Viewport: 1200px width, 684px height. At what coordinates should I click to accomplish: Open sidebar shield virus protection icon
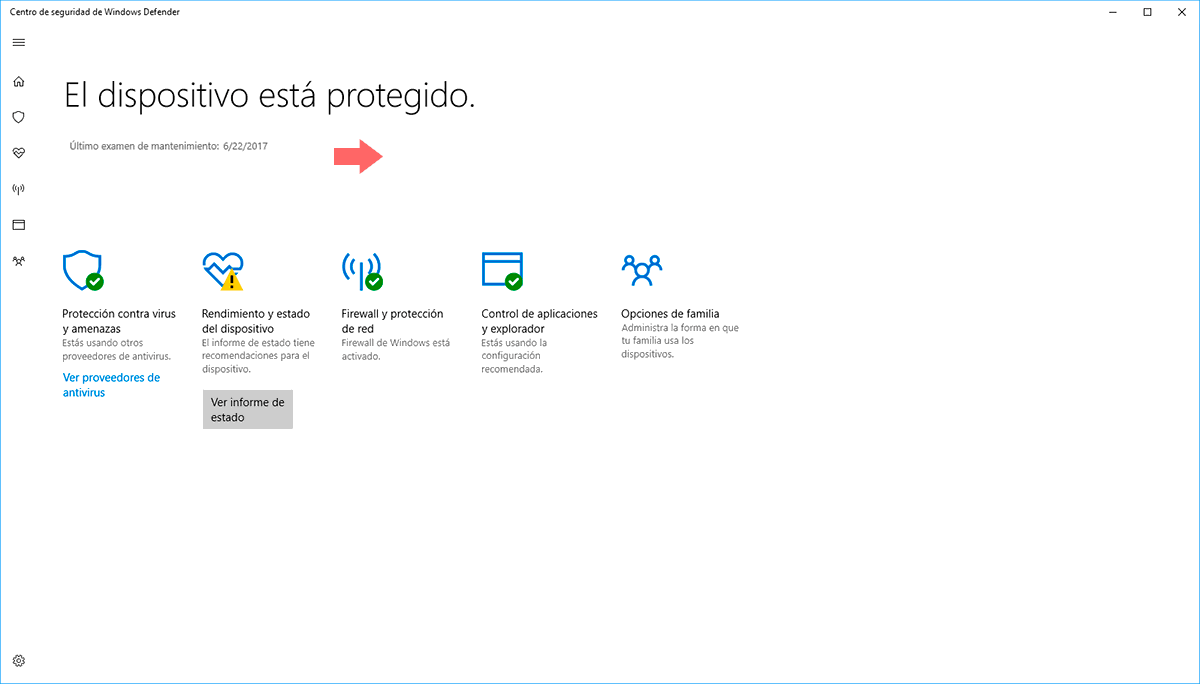[18, 117]
